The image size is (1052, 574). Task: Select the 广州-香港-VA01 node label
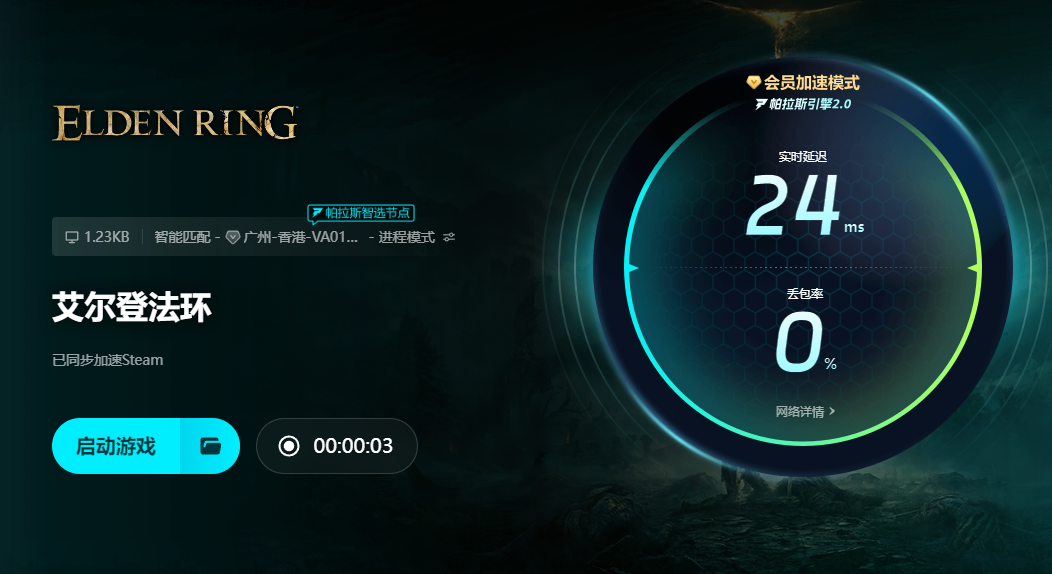301,237
